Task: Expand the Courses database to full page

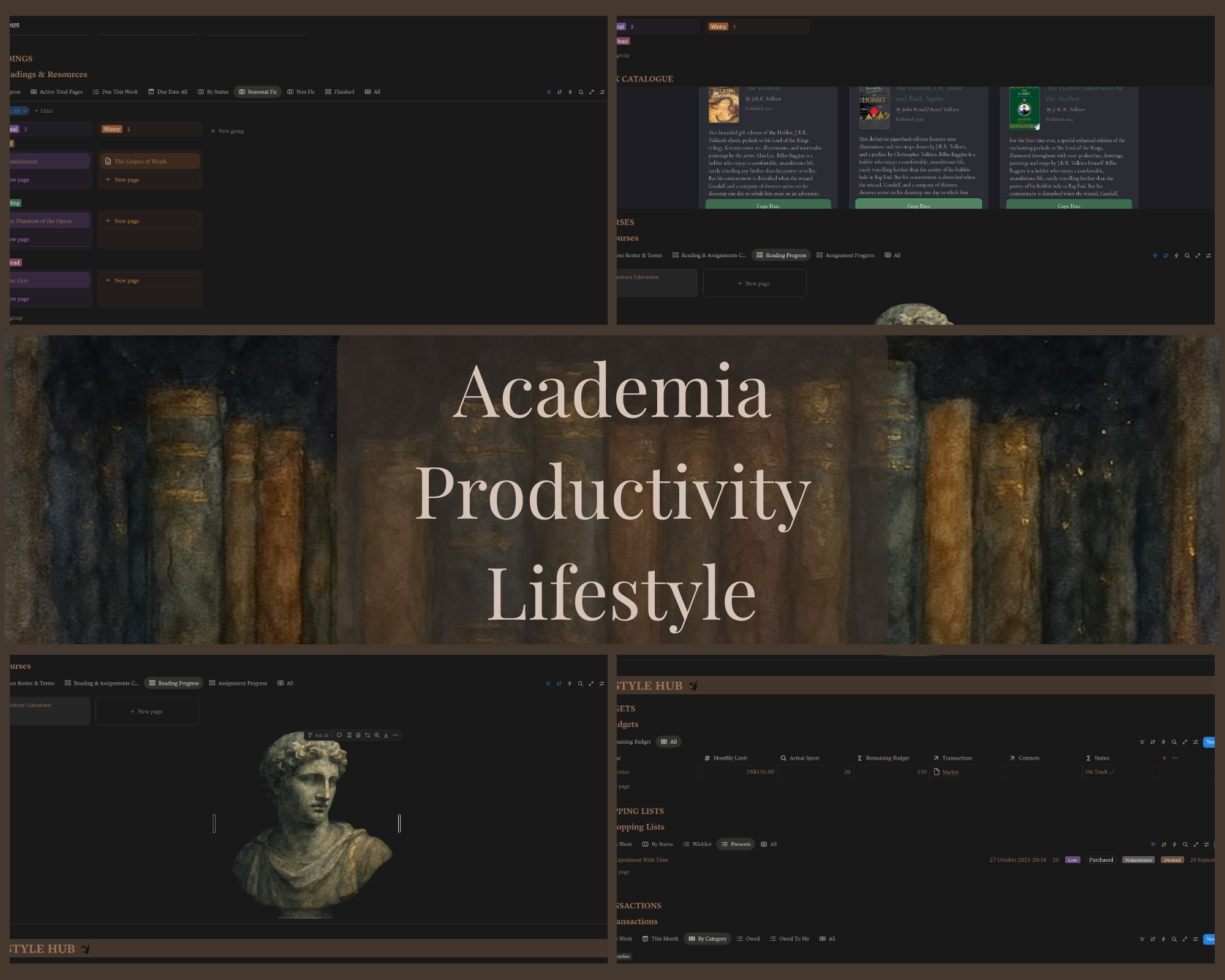Action: (1198, 255)
